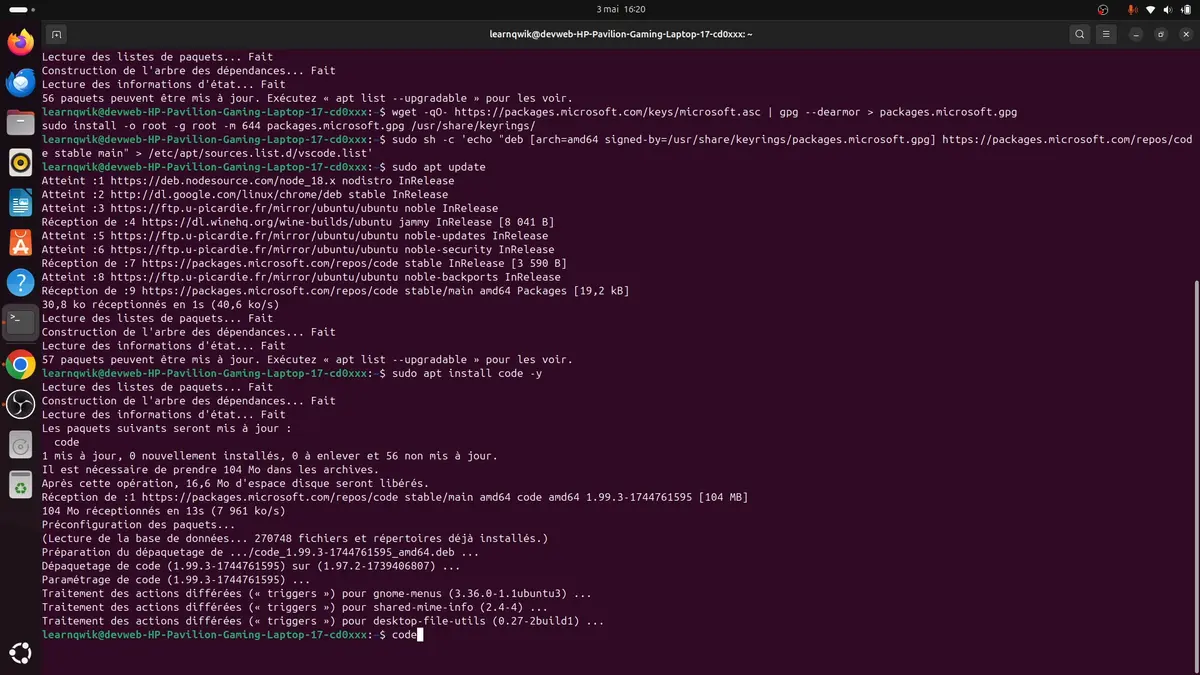Click the terminal search icon
Screen dimensions: 1200x675
1080,34
